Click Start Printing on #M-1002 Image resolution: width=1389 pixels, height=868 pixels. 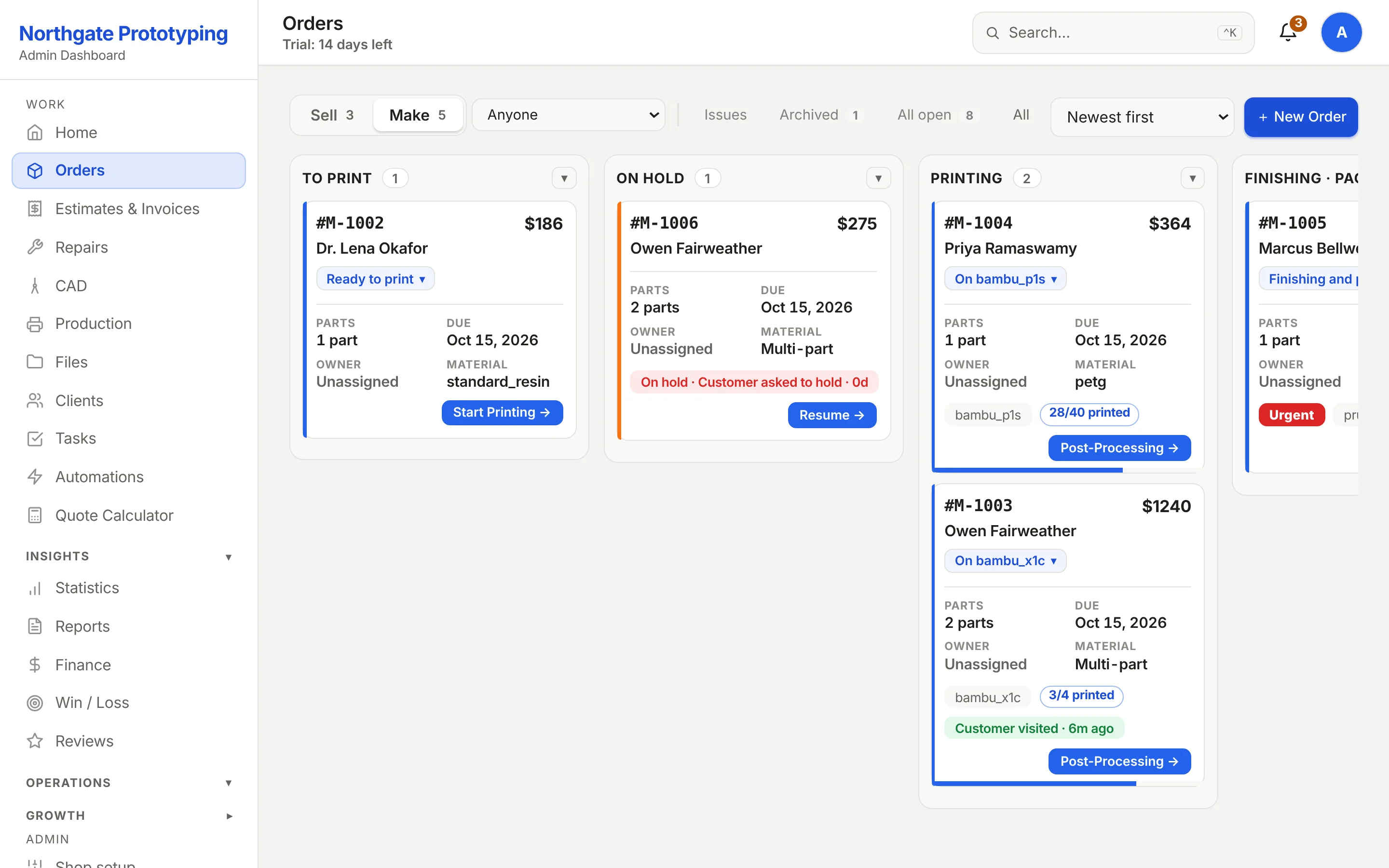tap(502, 413)
